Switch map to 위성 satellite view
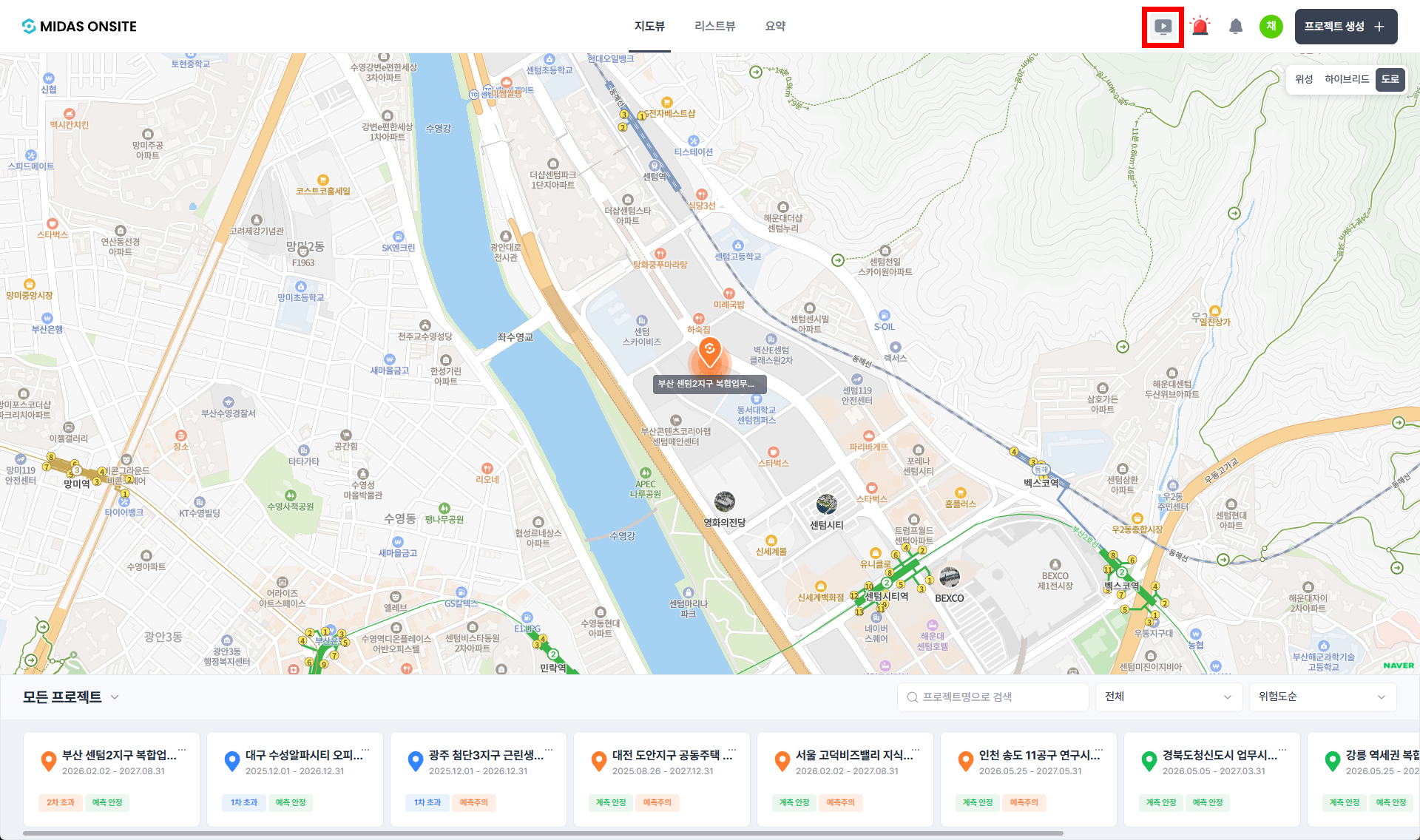Screen dimensions: 1420x840 pyautogui.click(x=1304, y=79)
